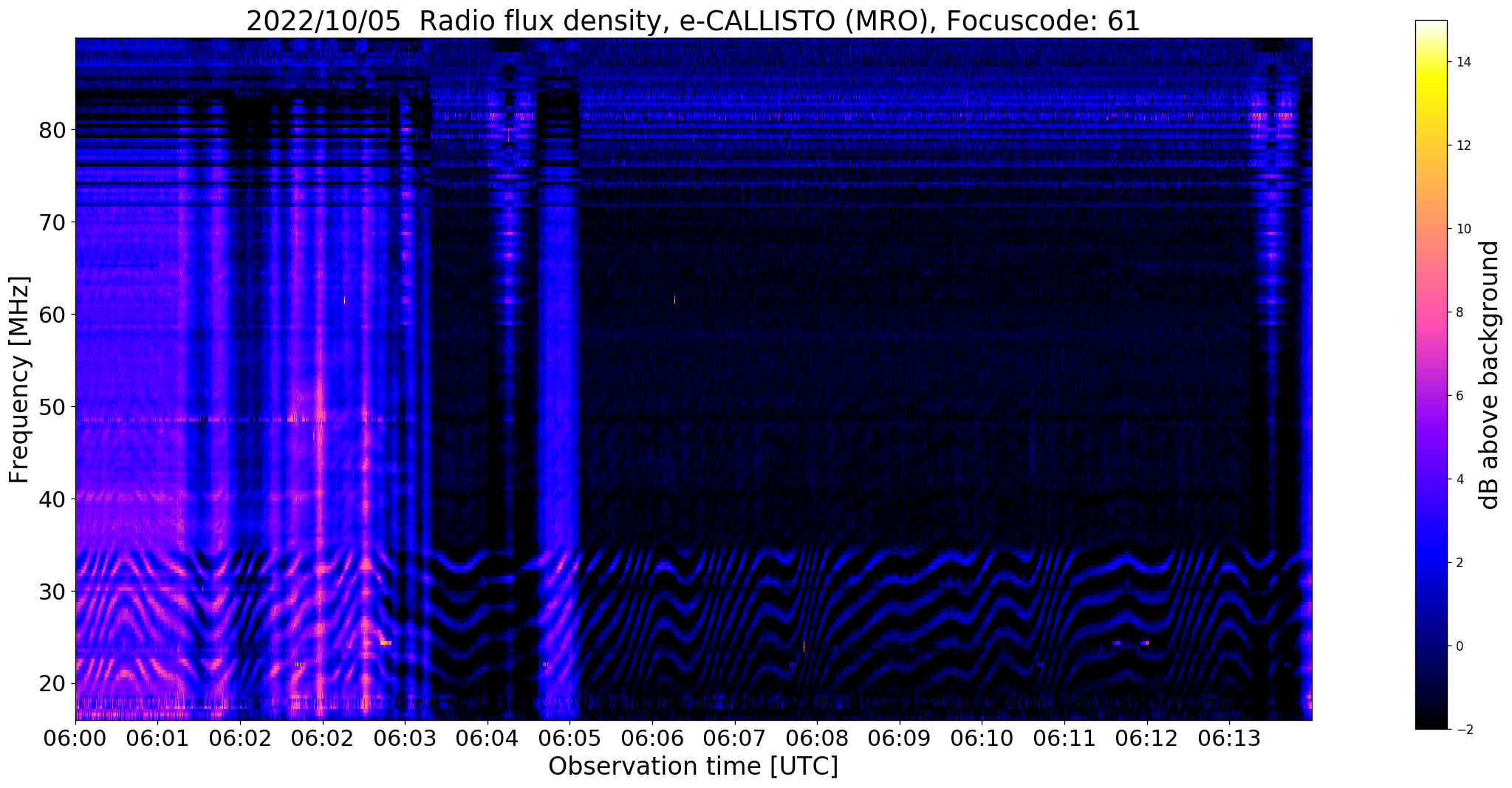Click the 30 MHz frequency tick label
This screenshot has height=788, width=1512.
pos(52,591)
